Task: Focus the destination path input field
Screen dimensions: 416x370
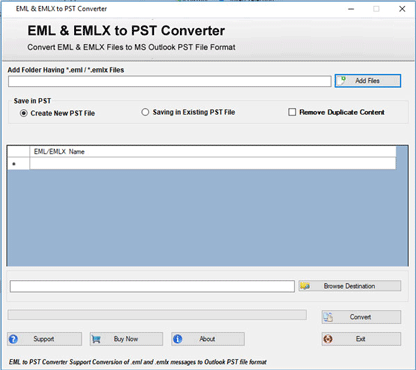Action: (x=152, y=286)
